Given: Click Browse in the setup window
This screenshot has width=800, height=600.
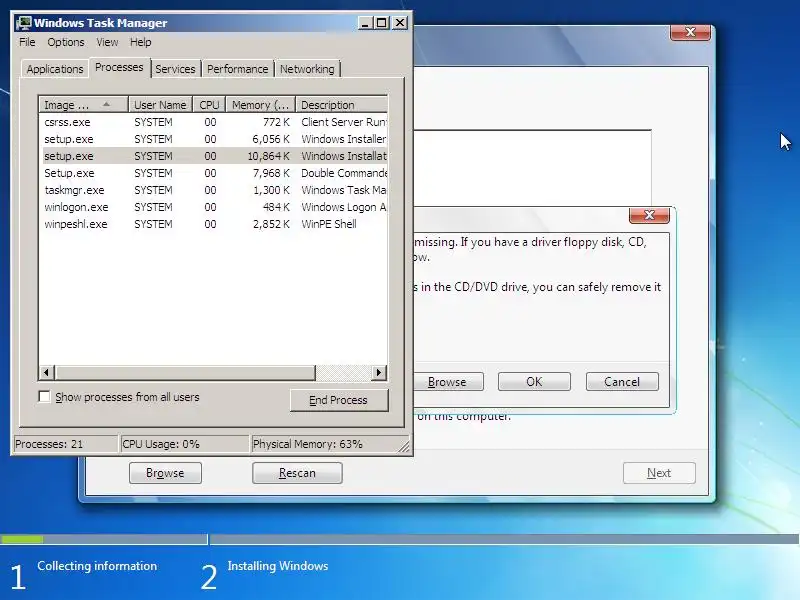Looking at the screenshot, I should (165, 473).
